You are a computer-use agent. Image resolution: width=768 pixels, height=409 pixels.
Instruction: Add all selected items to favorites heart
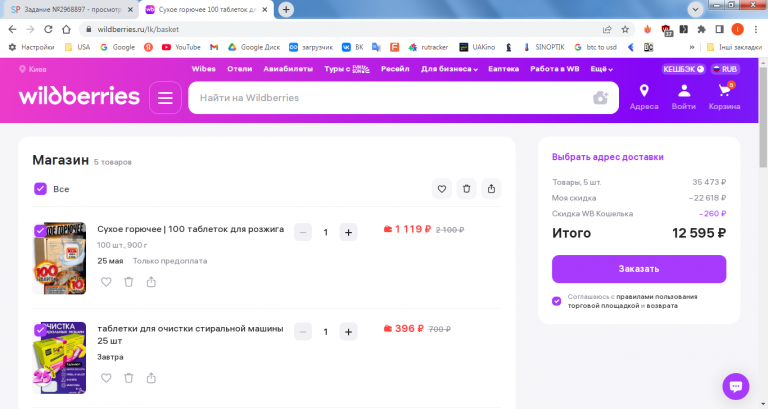coord(442,189)
